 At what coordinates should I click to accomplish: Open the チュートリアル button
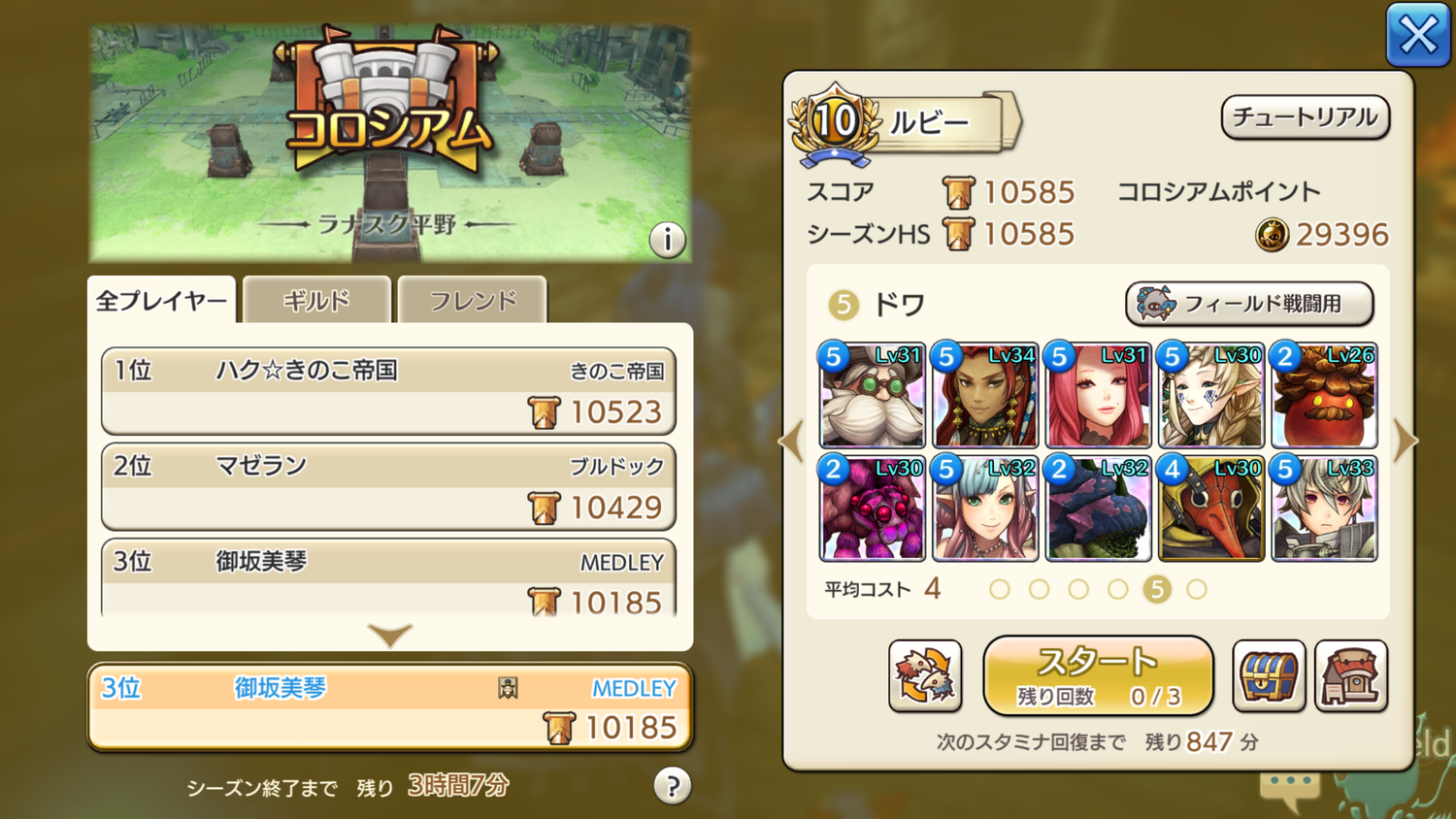pos(1305,117)
